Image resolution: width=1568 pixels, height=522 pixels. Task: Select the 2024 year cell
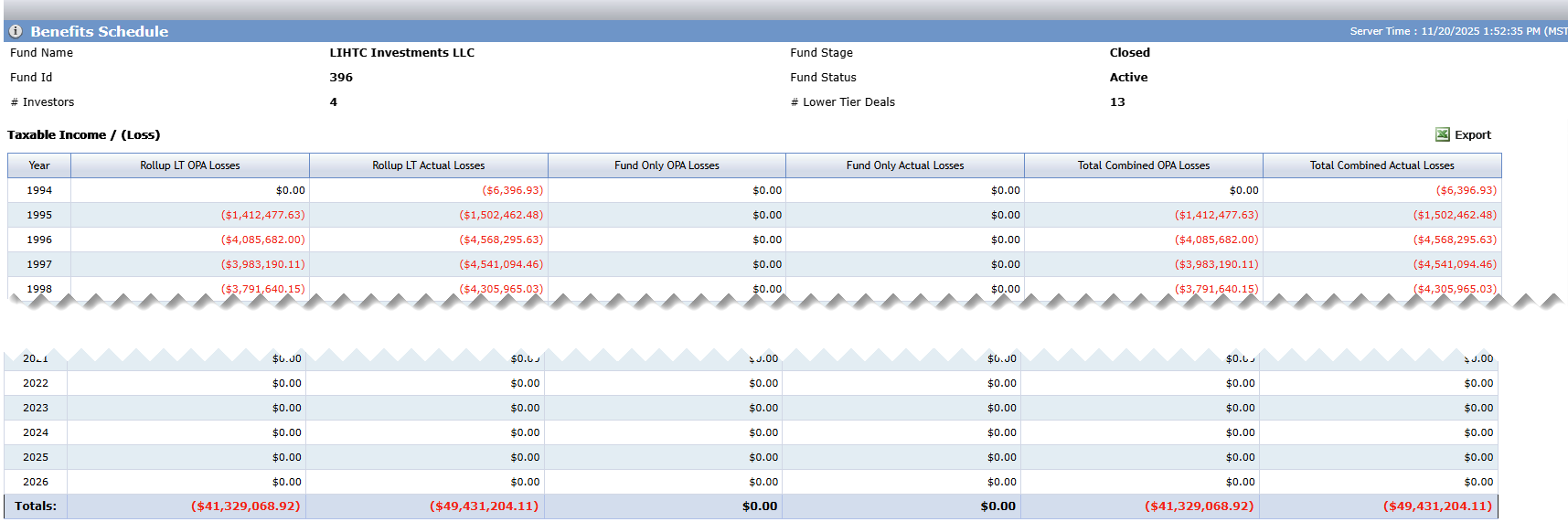click(36, 432)
